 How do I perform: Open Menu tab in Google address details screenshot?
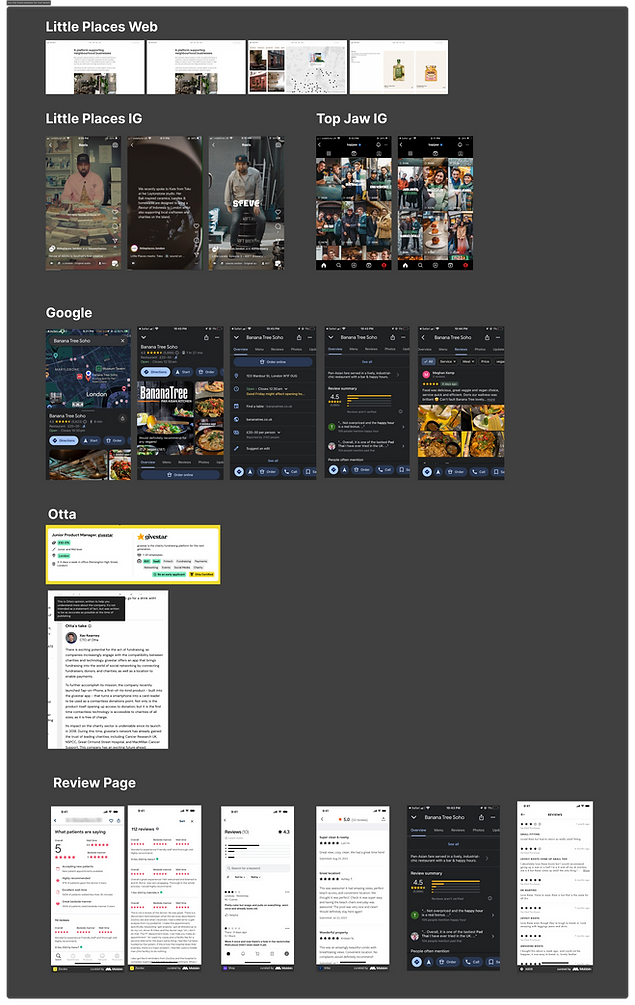coord(260,349)
